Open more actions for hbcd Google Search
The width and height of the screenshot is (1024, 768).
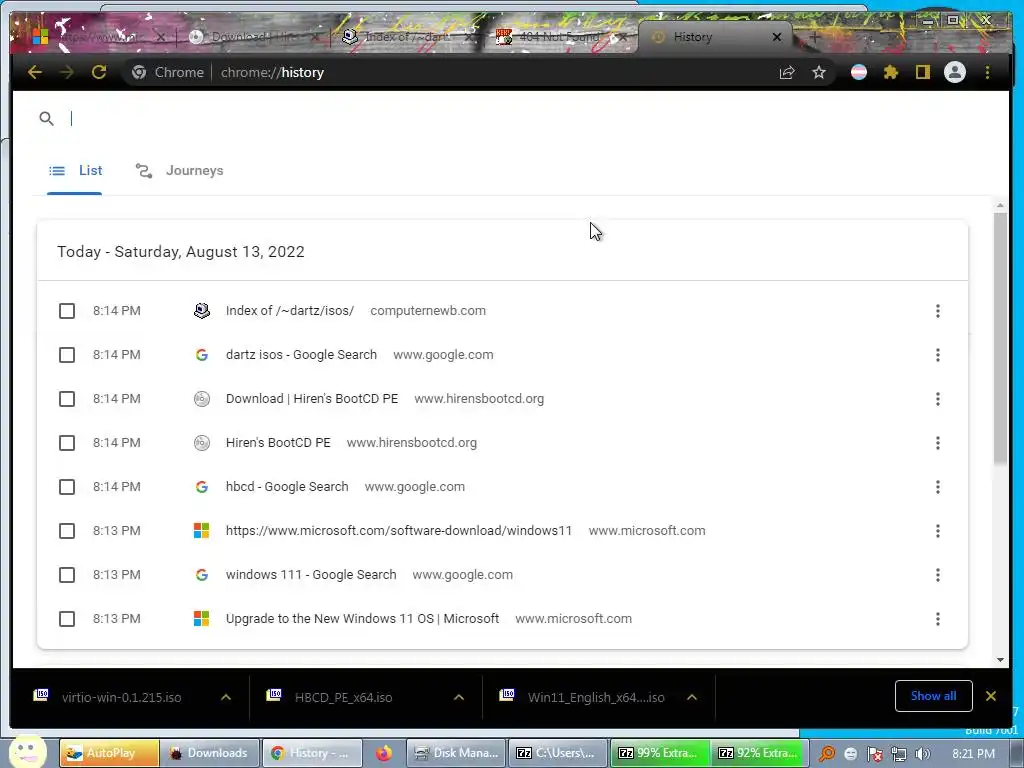tap(938, 487)
